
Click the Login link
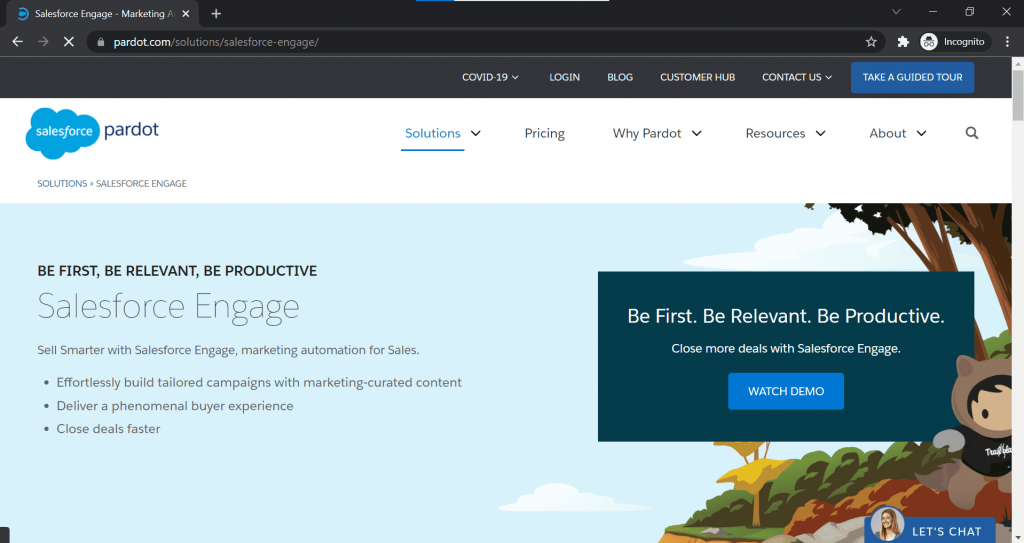(564, 77)
